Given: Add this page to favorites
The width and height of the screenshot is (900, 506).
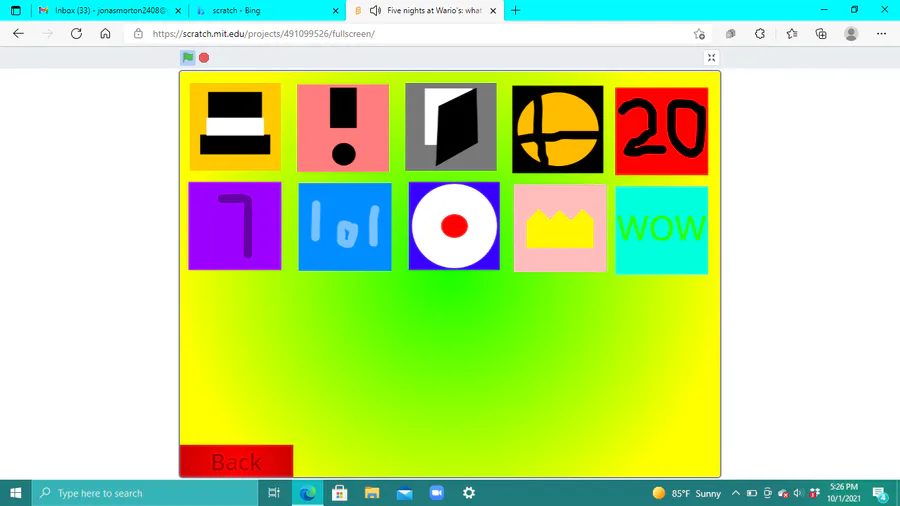Looking at the screenshot, I should pos(699,34).
